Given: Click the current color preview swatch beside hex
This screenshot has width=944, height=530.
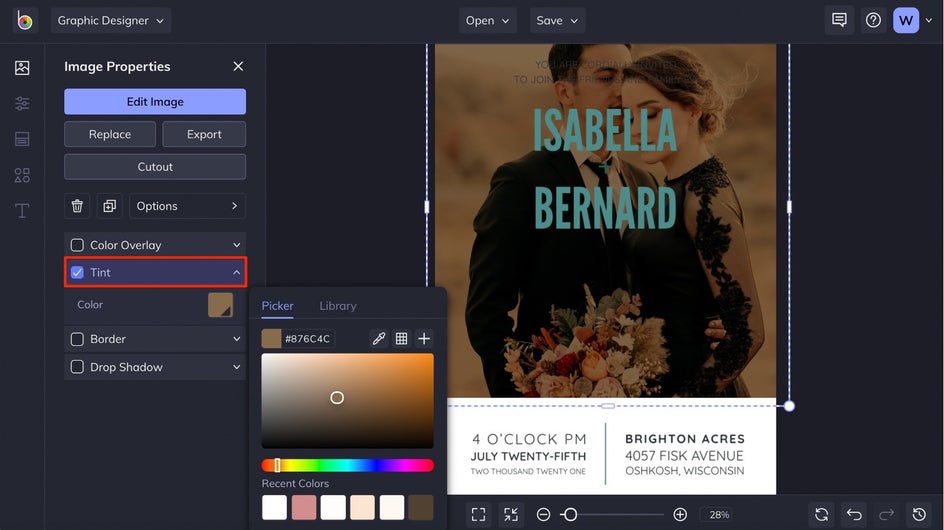Looking at the screenshot, I should click(271, 338).
